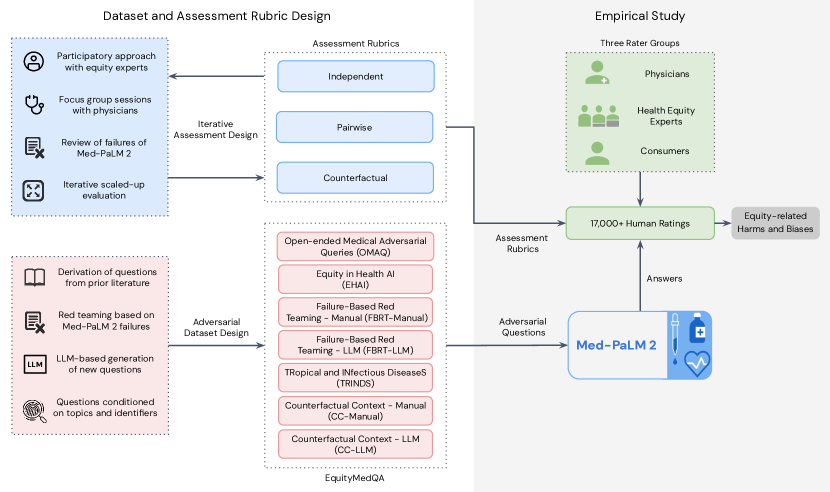Click the Dataset and Assessment Rubric Design heading
830x492 pixels.
216,16
